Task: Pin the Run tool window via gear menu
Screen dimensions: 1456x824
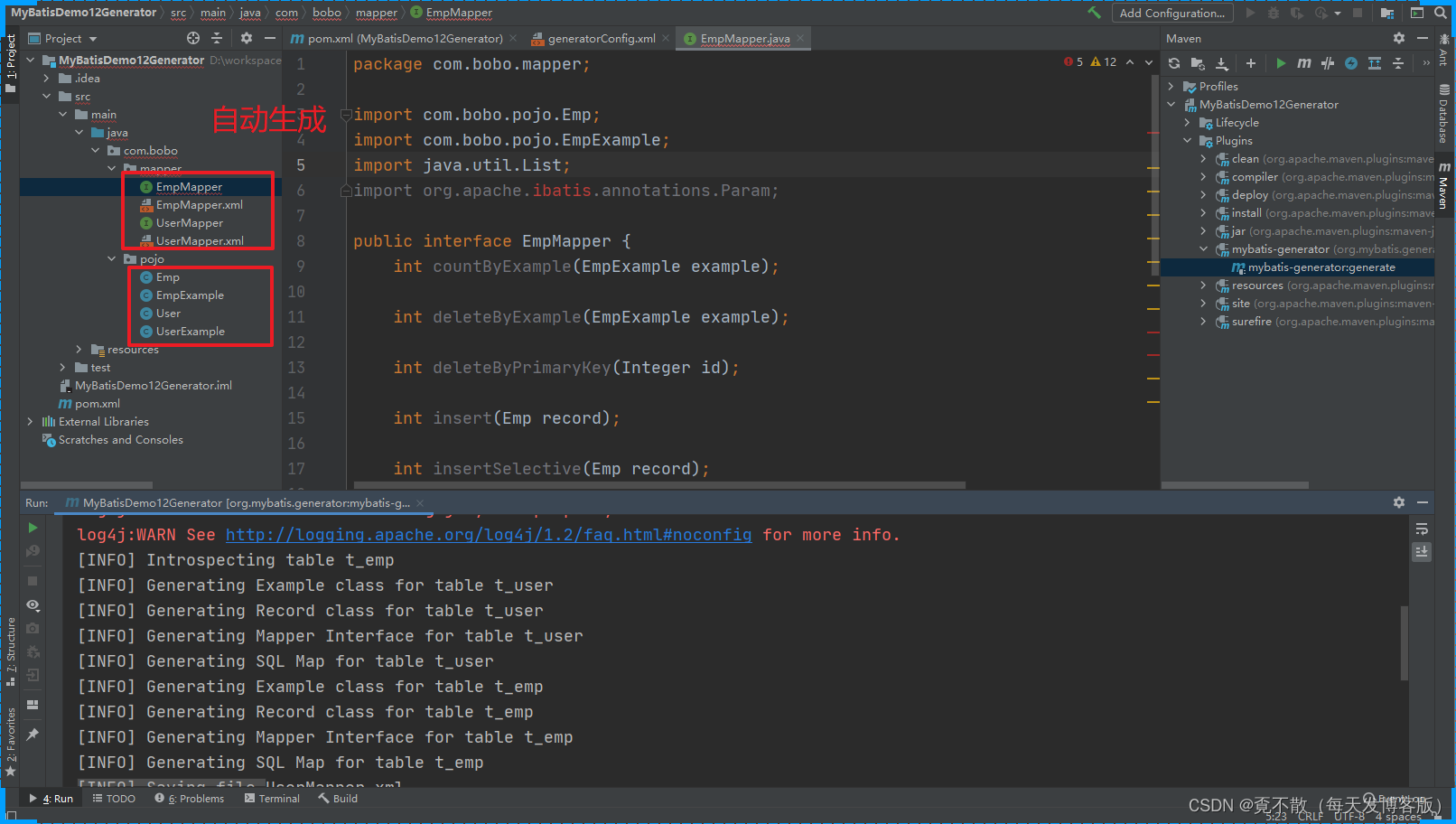Action: [1398, 502]
